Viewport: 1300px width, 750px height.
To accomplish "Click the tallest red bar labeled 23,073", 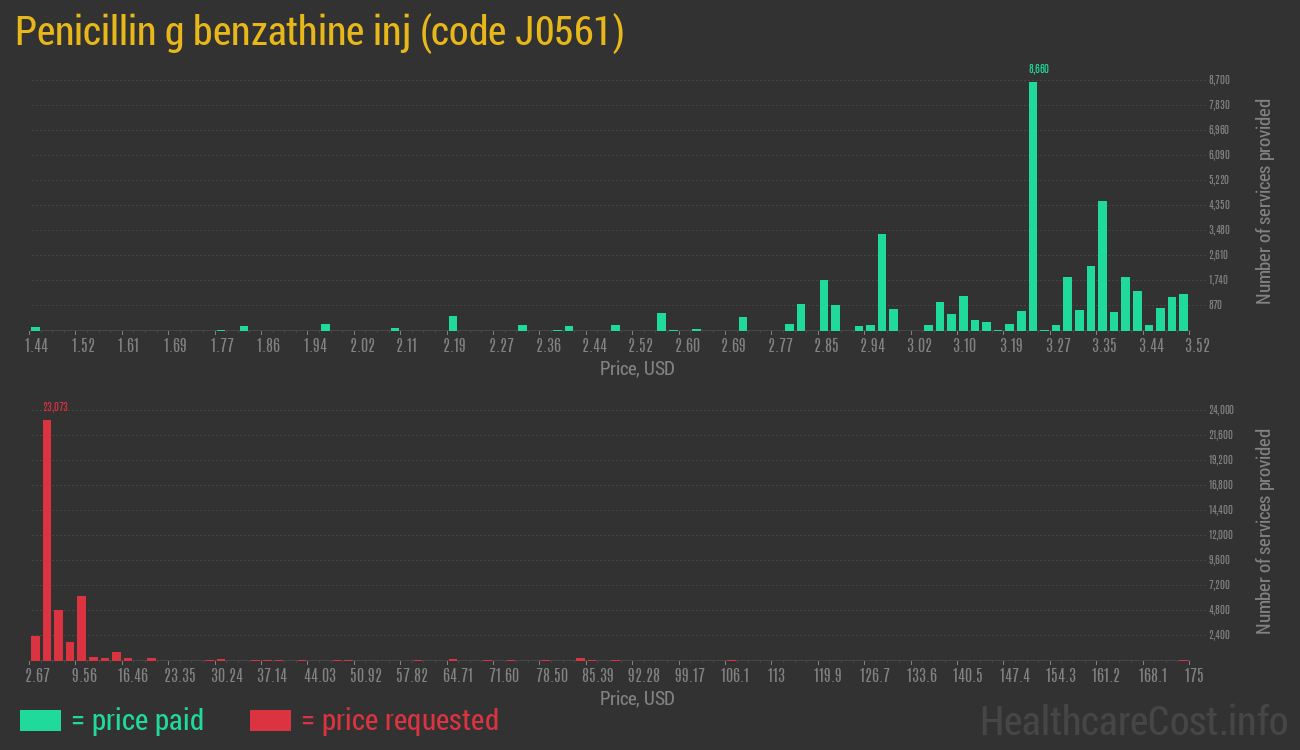I will click(x=47, y=540).
